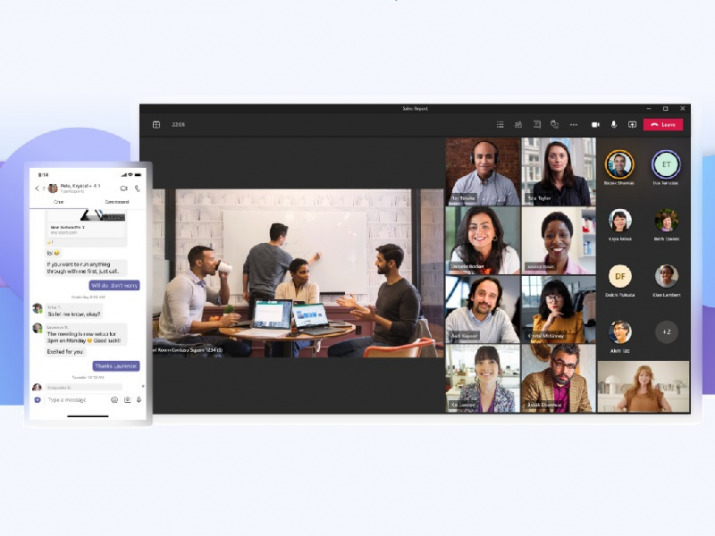
Task: Click the DF initials avatar
Action: click(x=620, y=276)
